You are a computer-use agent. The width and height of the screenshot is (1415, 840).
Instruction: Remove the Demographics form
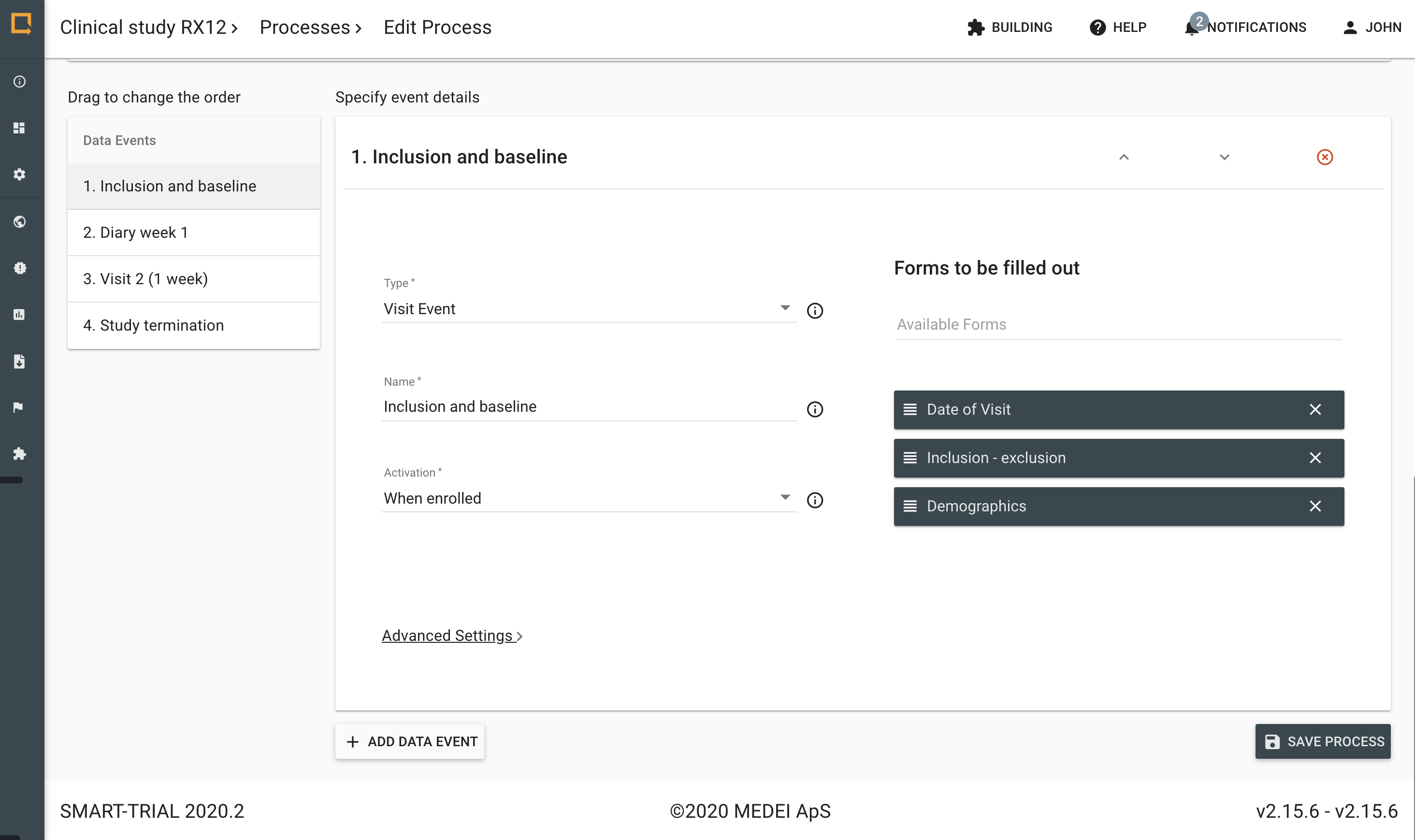point(1315,506)
